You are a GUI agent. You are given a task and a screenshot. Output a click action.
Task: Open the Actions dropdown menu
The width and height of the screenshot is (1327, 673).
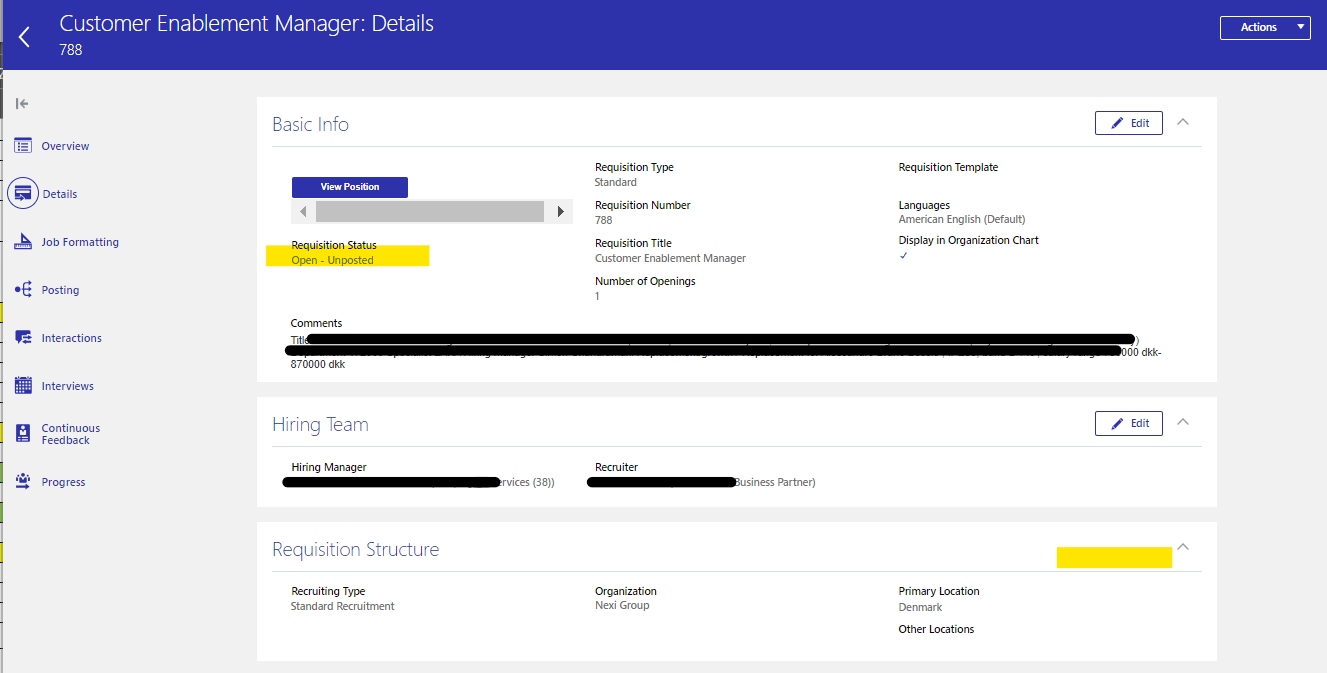pyautogui.click(x=1265, y=27)
